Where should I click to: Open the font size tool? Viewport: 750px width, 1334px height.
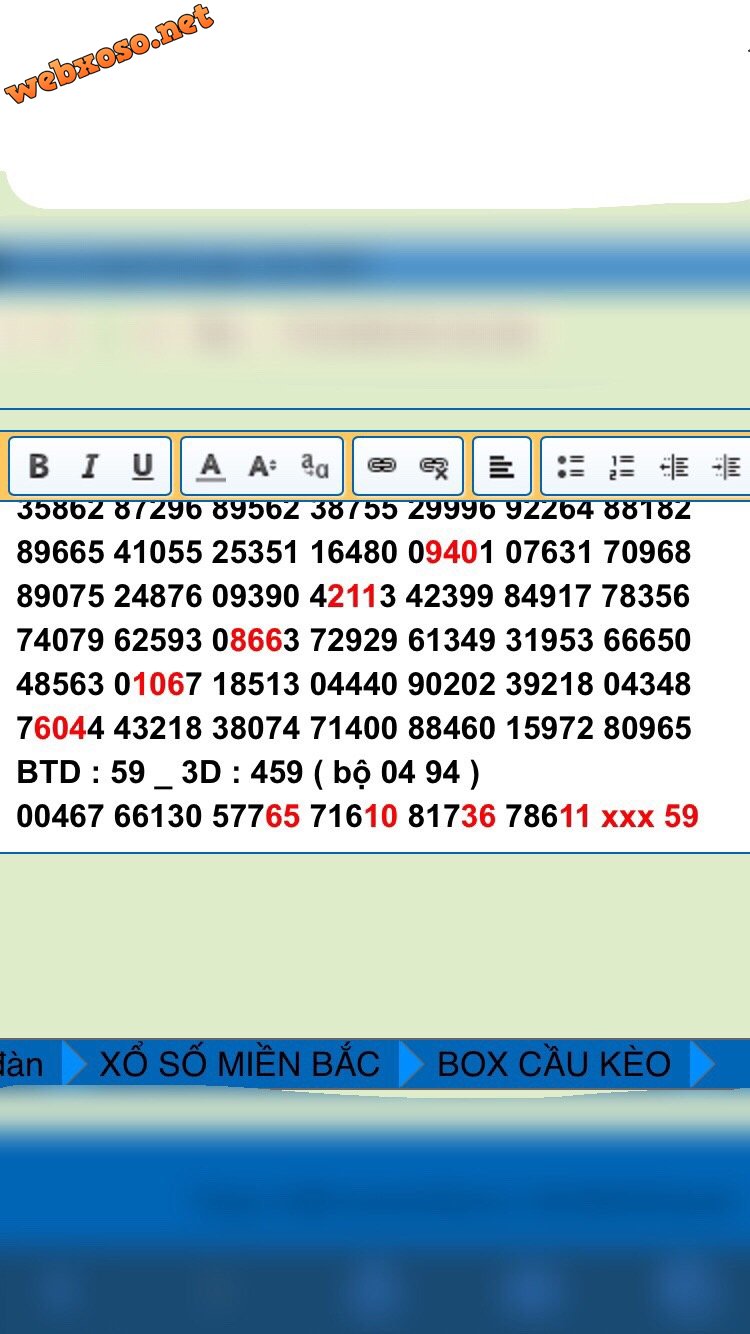tap(262, 466)
